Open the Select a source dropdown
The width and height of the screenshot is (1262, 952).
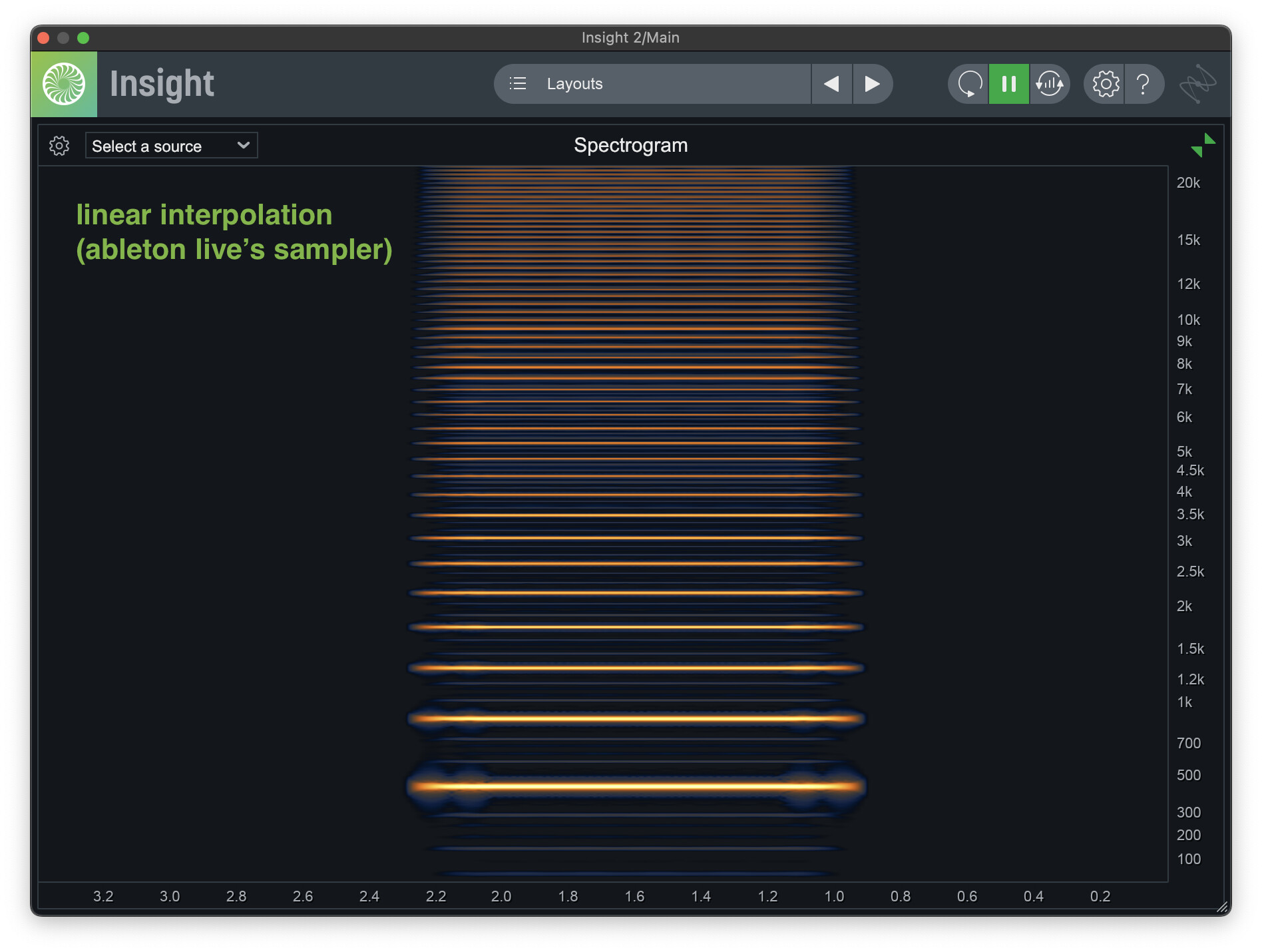pos(171,146)
